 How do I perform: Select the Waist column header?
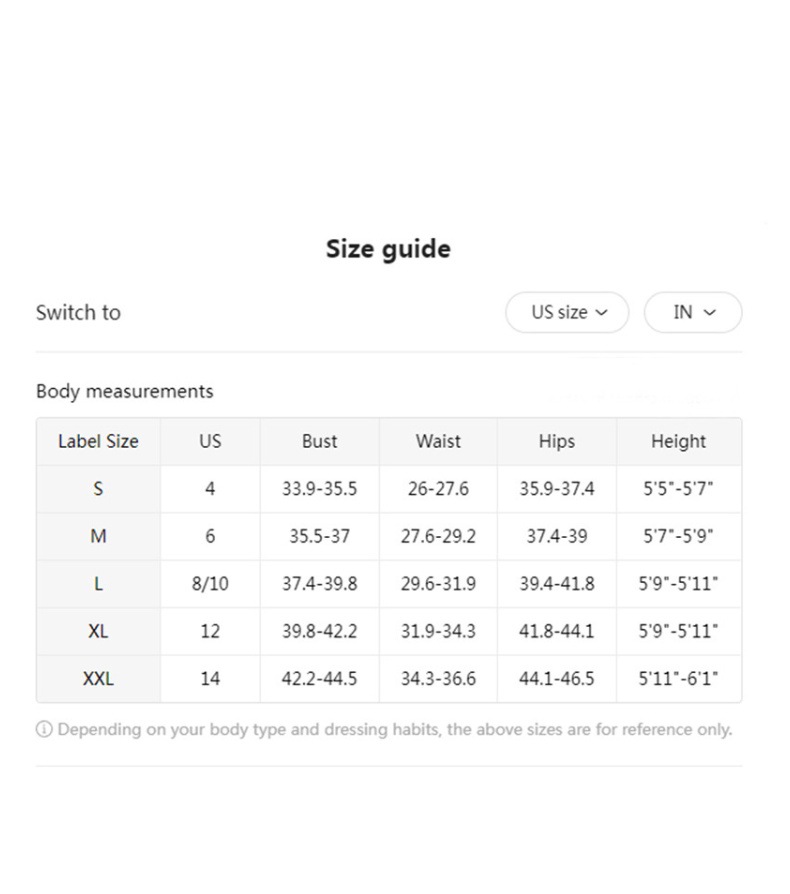tap(438, 441)
